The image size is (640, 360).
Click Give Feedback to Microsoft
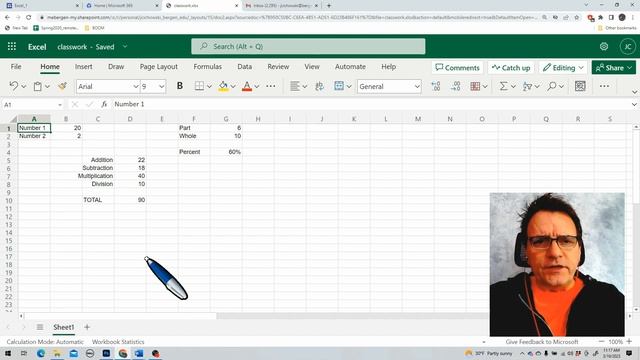click(x=542, y=342)
